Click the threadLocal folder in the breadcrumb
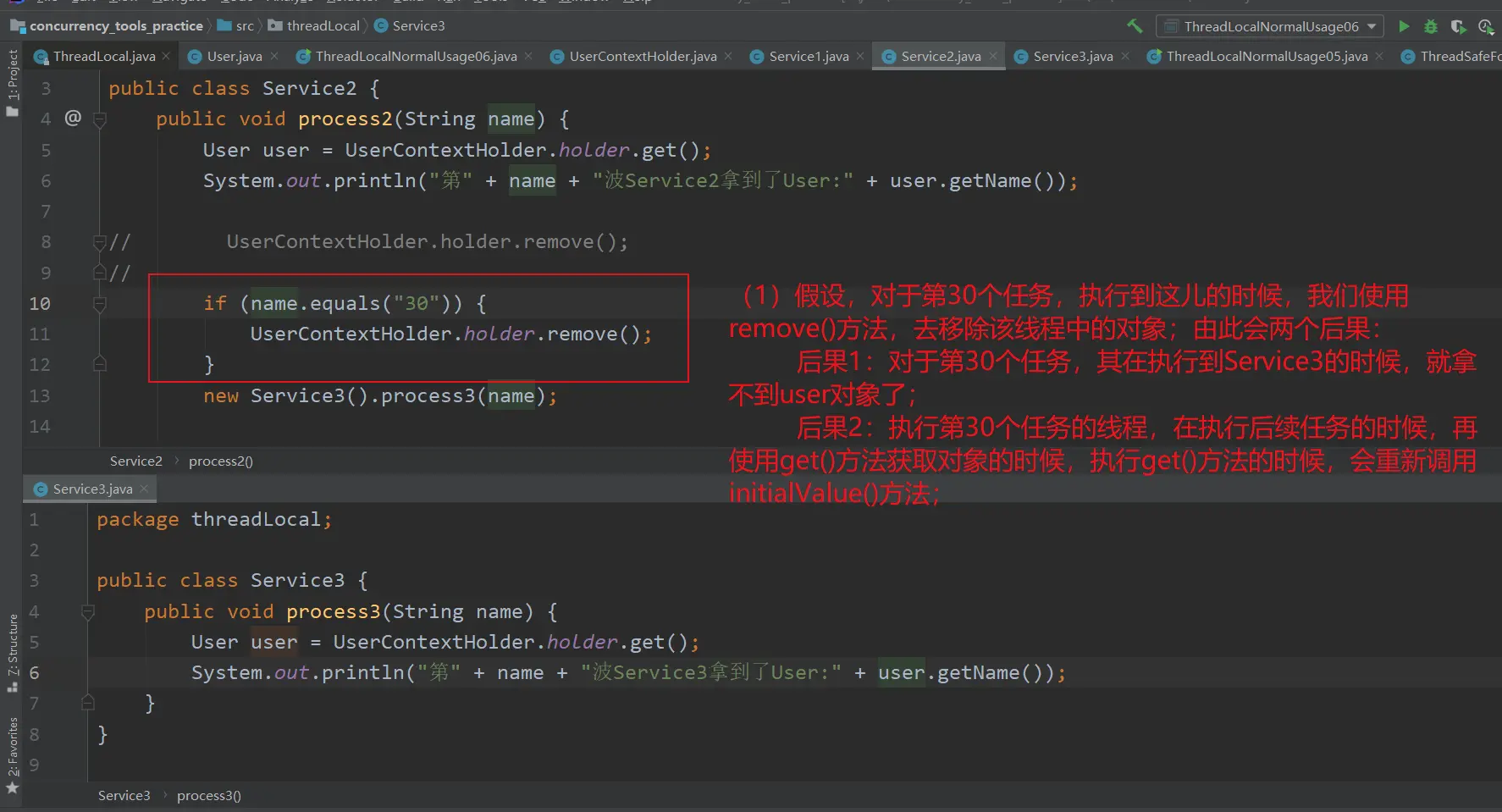This screenshot has height=812, width=1502. (x=323, y=26)
